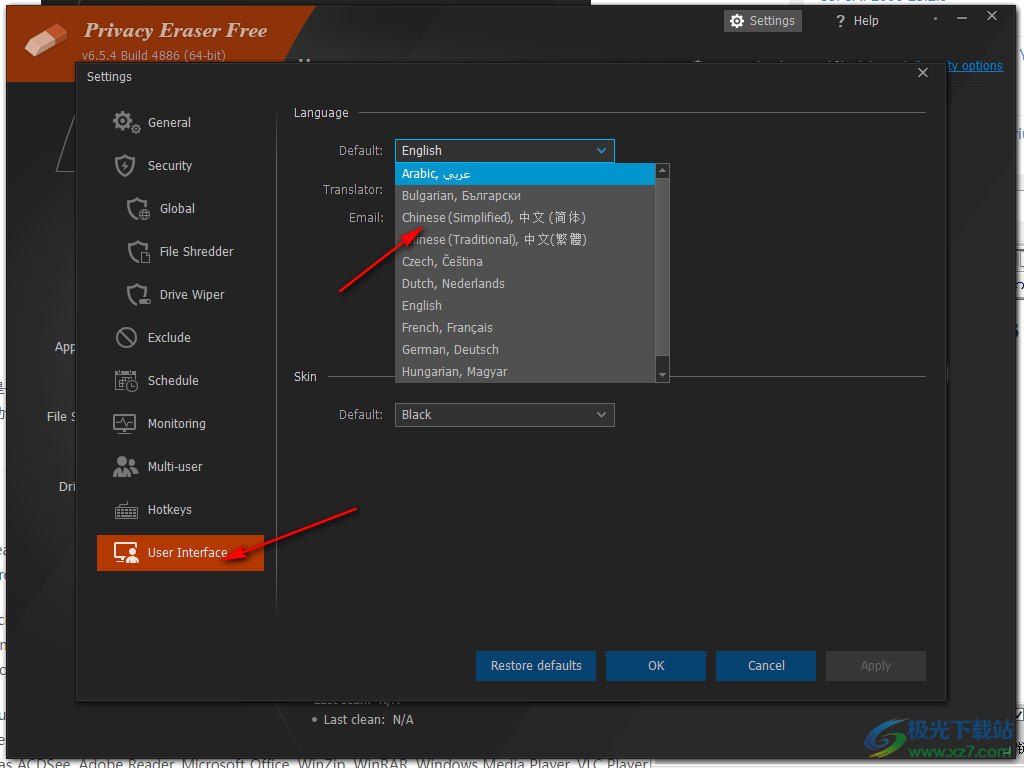This screenshot has width=1024, height=768.
Task: Select the Security settings icon
Action: click(169, 165)
